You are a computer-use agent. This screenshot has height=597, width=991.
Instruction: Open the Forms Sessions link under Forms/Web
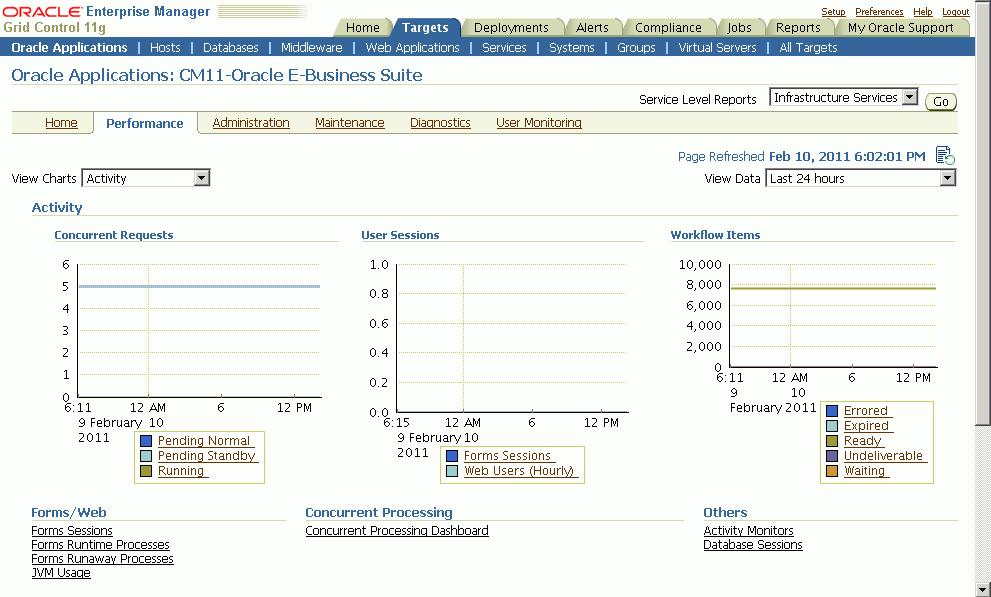coord(72,531)
